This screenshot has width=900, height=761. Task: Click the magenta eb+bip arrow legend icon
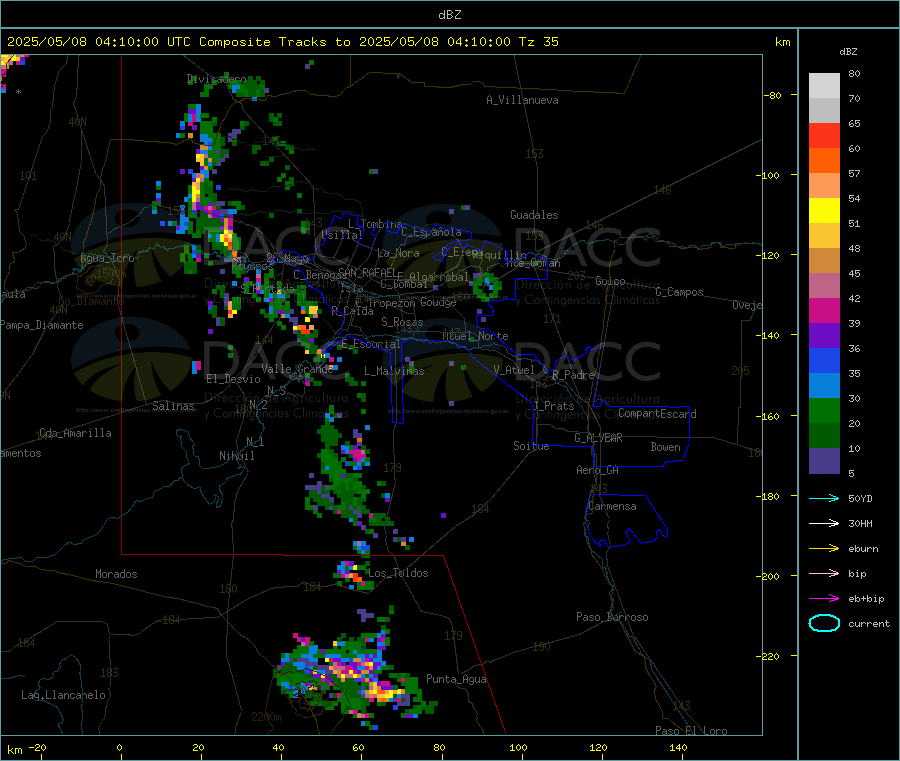pos(824,598)
